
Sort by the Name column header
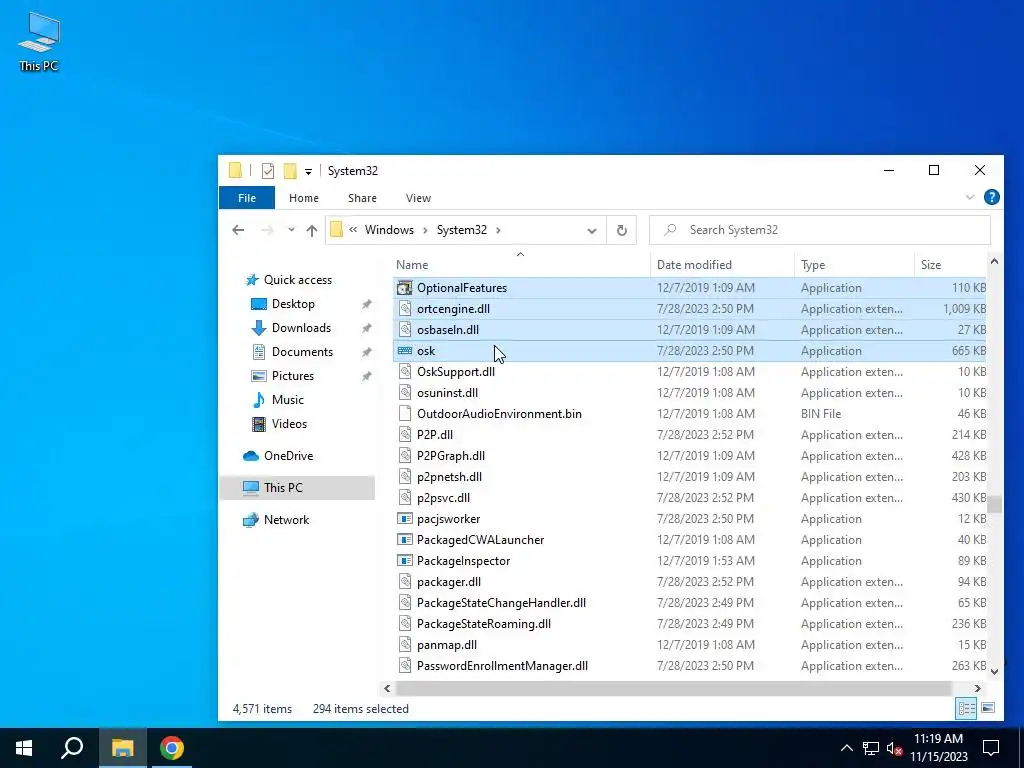click(520, 264)
